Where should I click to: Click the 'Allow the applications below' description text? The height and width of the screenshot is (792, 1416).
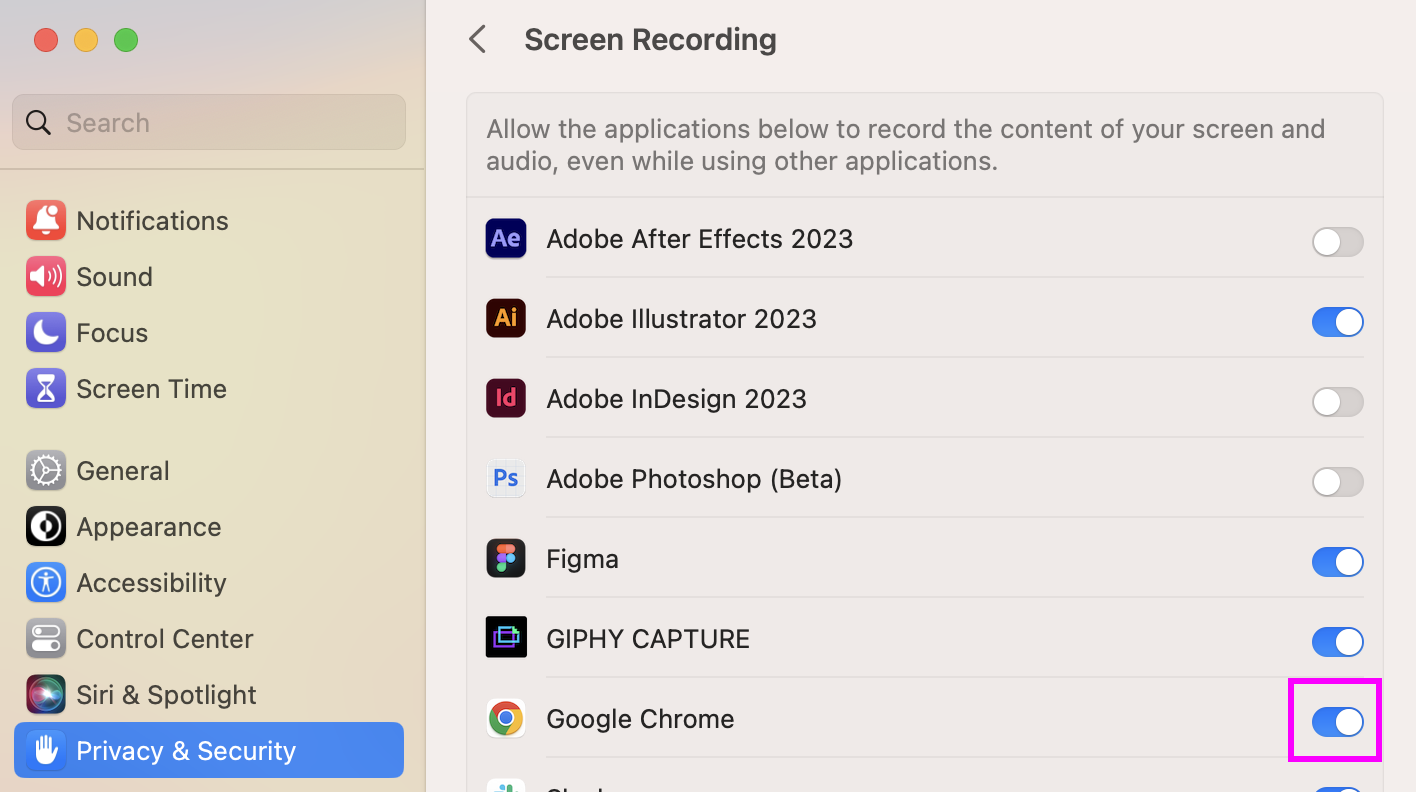point(906,145)
